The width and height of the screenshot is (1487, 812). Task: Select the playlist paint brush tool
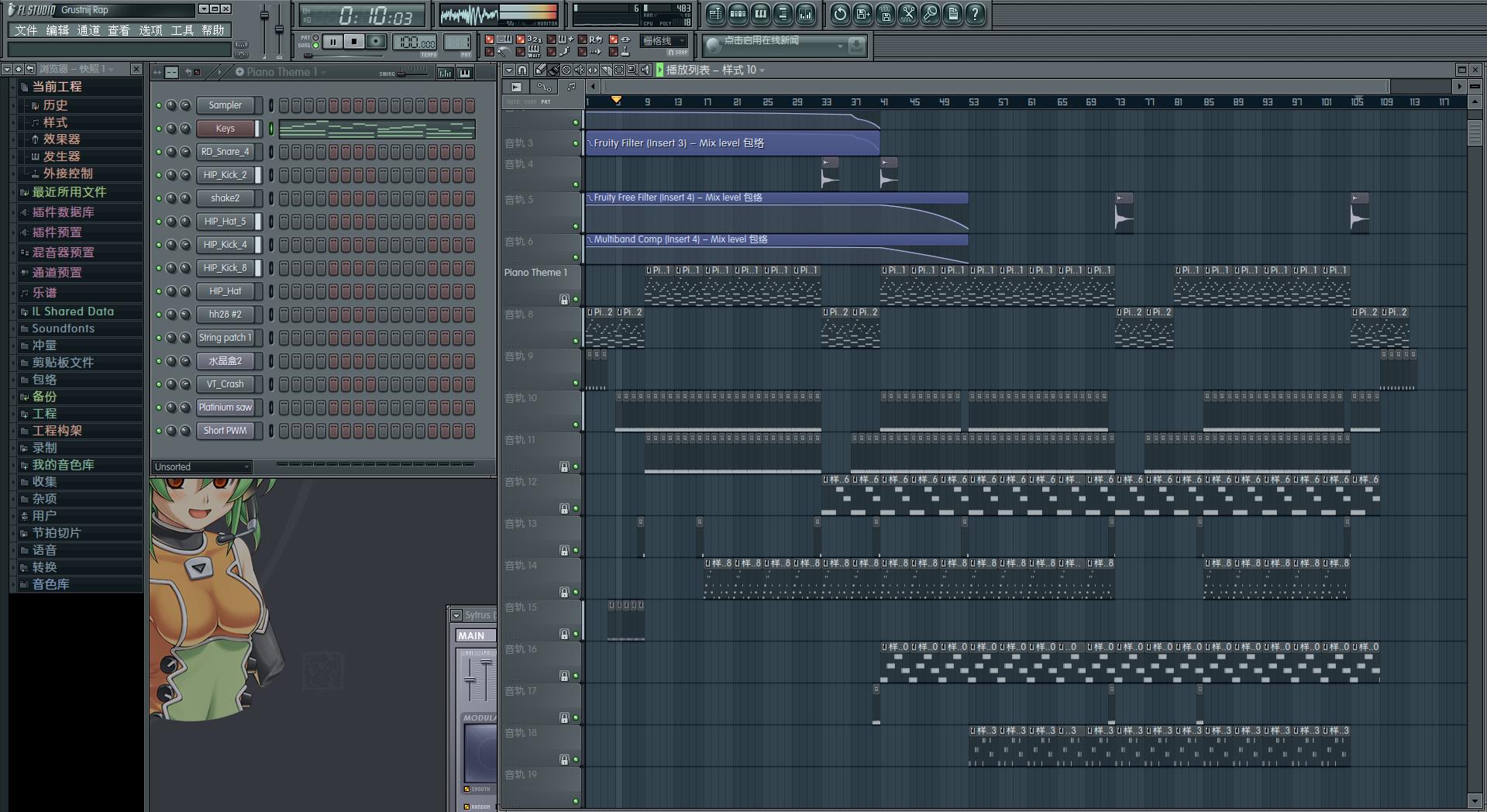(x=553, y=70)
